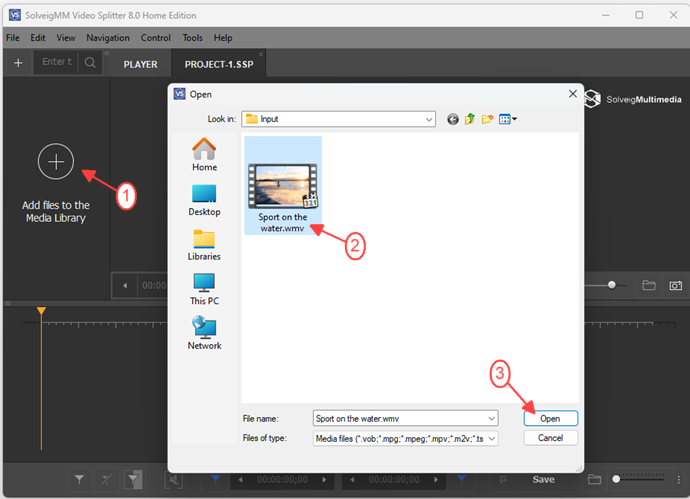The width and height of the screenshot is (690, 499).
Task: Click the remove marker crossed icon
Action: 106,479
